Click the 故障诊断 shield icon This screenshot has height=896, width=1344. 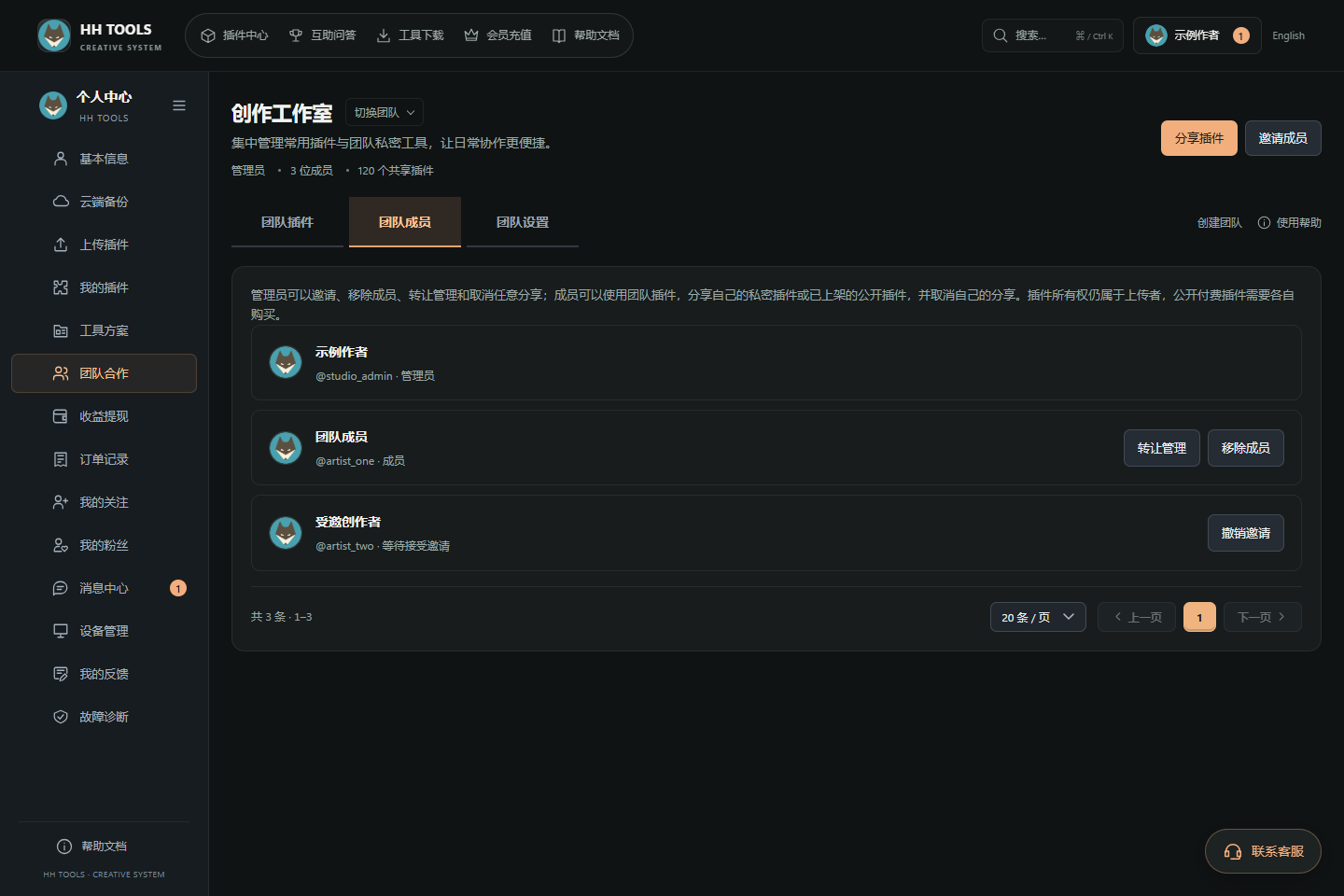tap(61, 717)
